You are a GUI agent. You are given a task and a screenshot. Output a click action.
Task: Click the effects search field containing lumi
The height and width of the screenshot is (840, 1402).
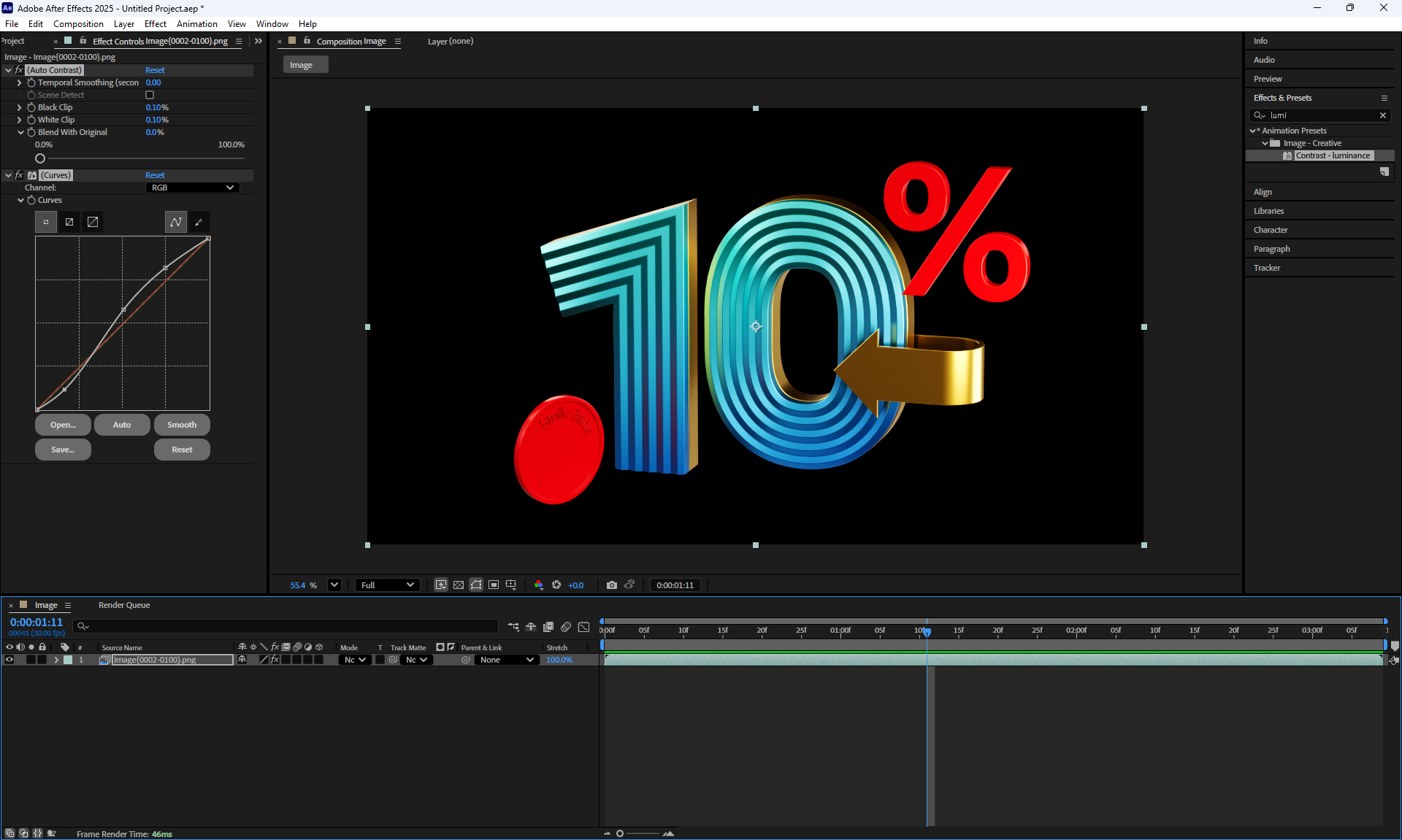pyautogui.click(x=1322, y=115)
